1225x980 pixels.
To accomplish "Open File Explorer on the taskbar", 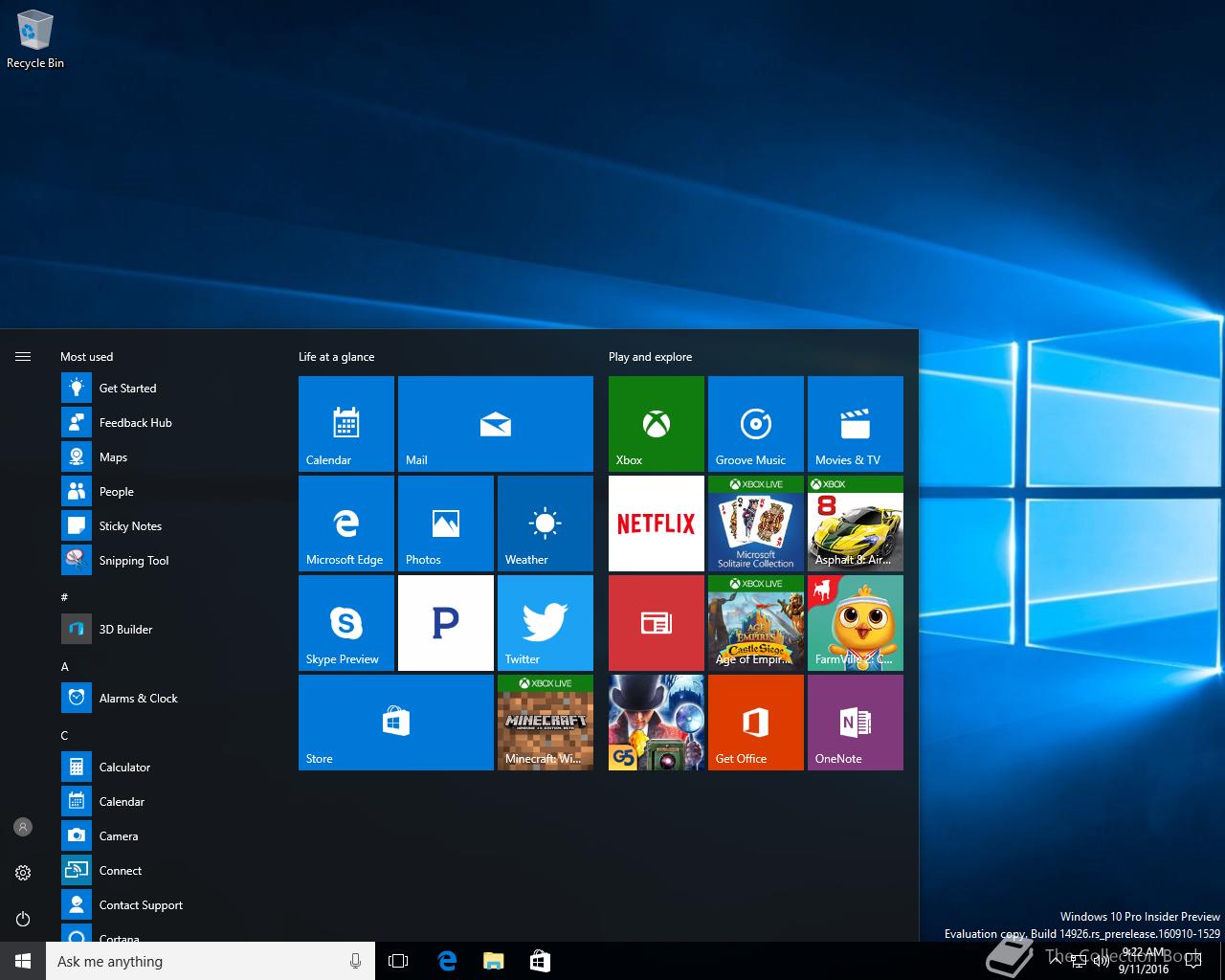I will [x=494, y=961].
